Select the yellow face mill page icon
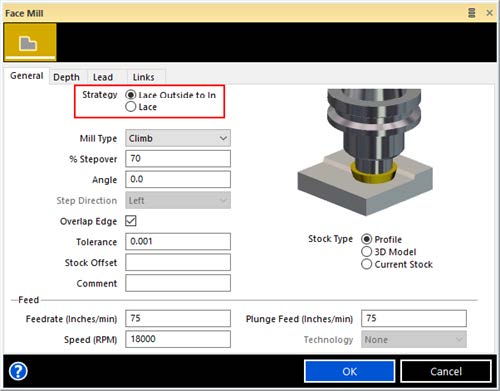The image size is (500, 391). click(x=30, y=43)
